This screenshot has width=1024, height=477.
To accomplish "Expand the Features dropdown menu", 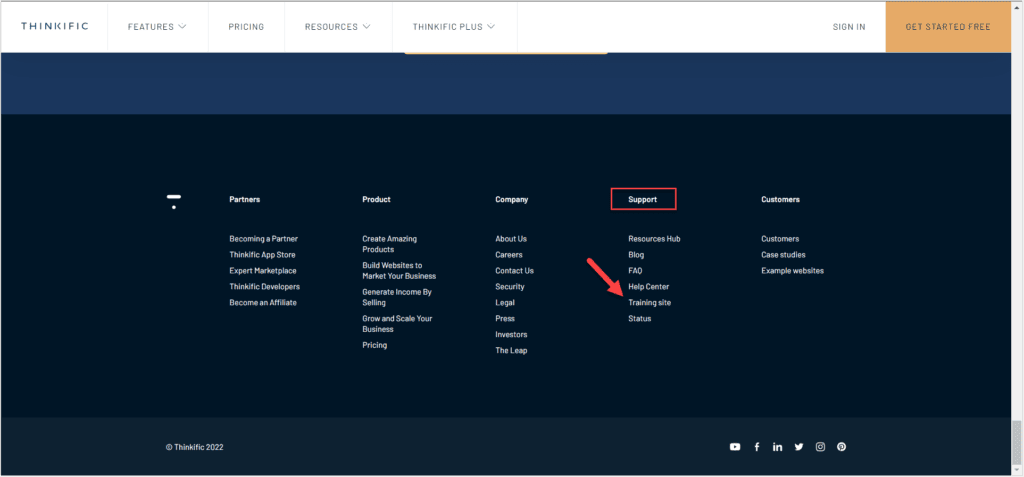I will [x=157, y=27].
